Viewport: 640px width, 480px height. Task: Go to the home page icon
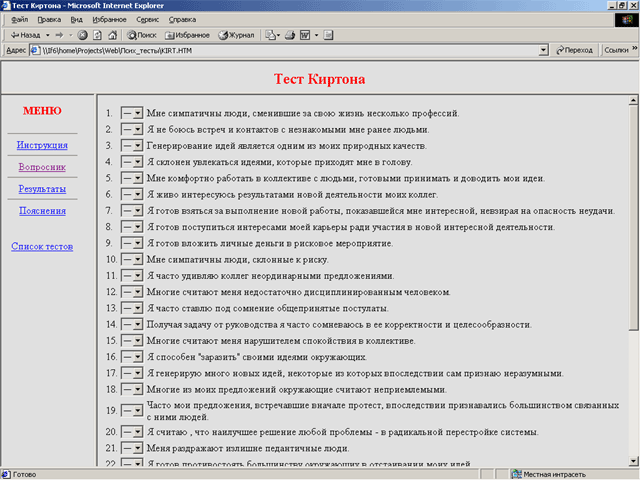point(113,35)
